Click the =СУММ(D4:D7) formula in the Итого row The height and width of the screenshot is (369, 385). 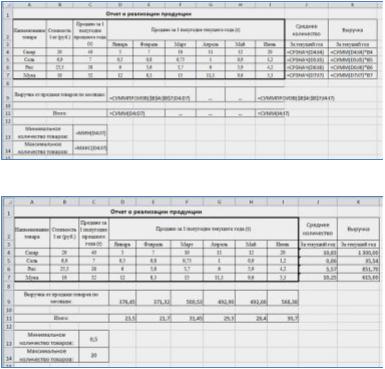[x=136, y=114]
